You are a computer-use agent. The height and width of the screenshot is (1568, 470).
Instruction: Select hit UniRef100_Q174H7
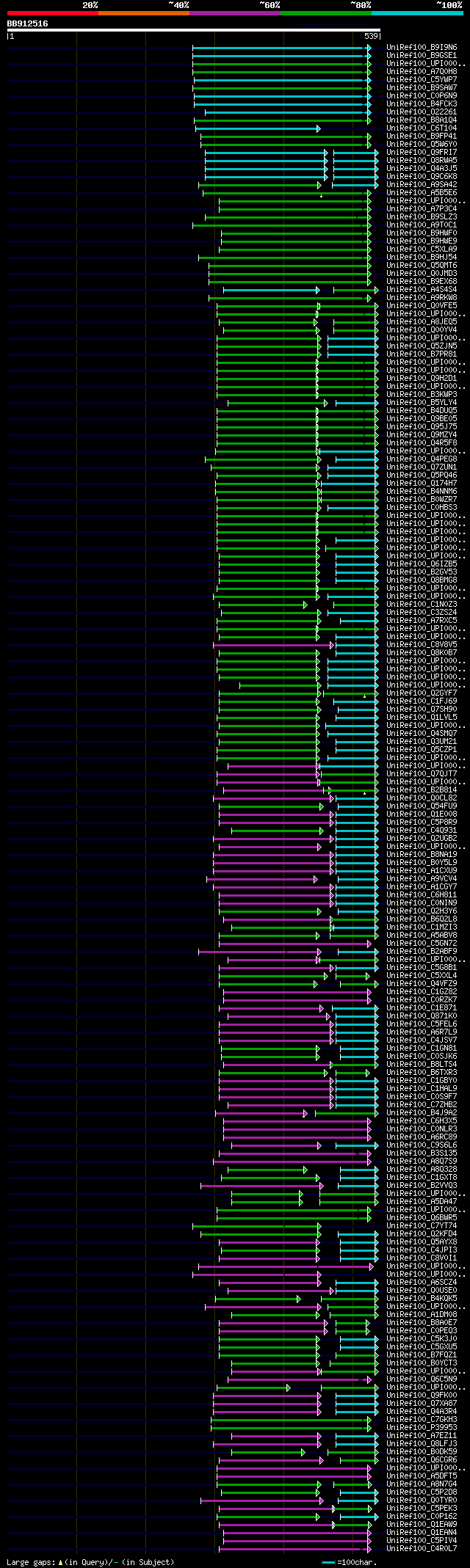[422, 483]
